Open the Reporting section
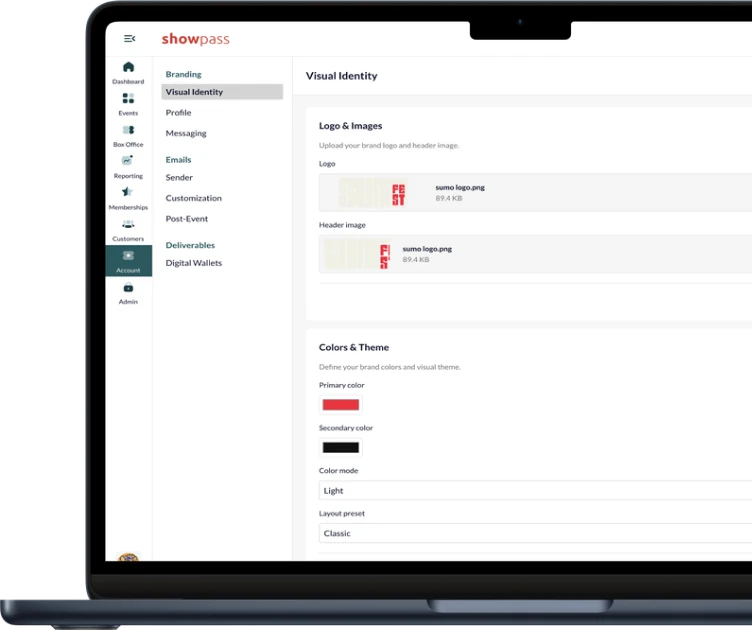Screen dimensions: 752x630 coord(128,167)
